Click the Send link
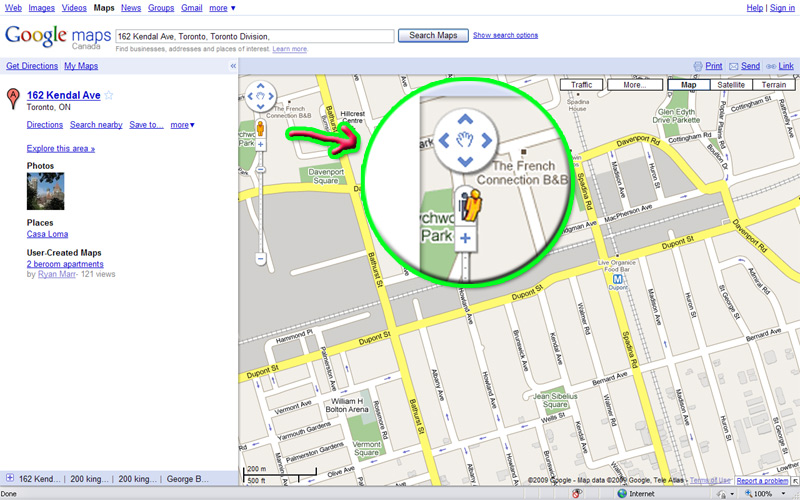The height and width of the screenshot is (500, 800). click(750, 66)
